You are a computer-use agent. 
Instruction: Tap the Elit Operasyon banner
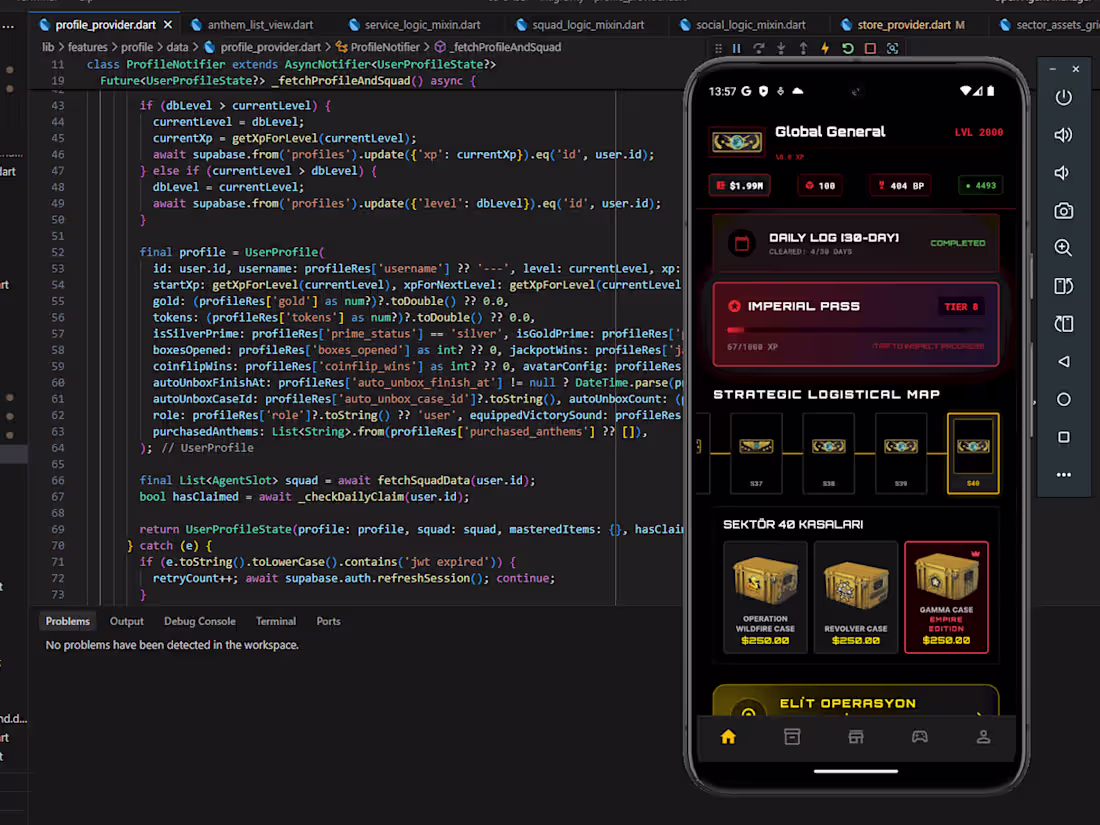point(856,701)
